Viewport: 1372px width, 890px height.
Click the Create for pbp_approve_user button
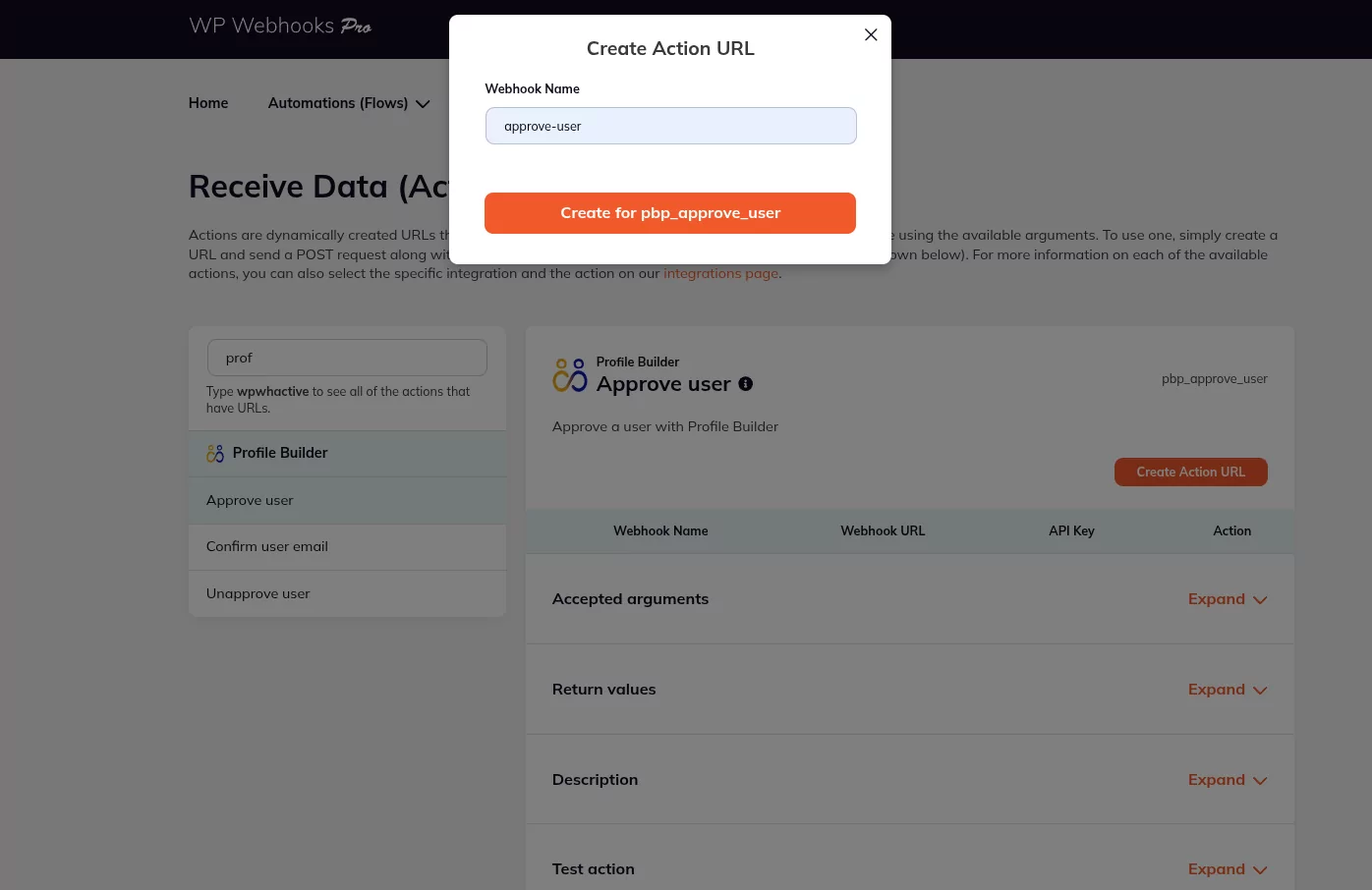pyautogui.click(x=670, y=212)
